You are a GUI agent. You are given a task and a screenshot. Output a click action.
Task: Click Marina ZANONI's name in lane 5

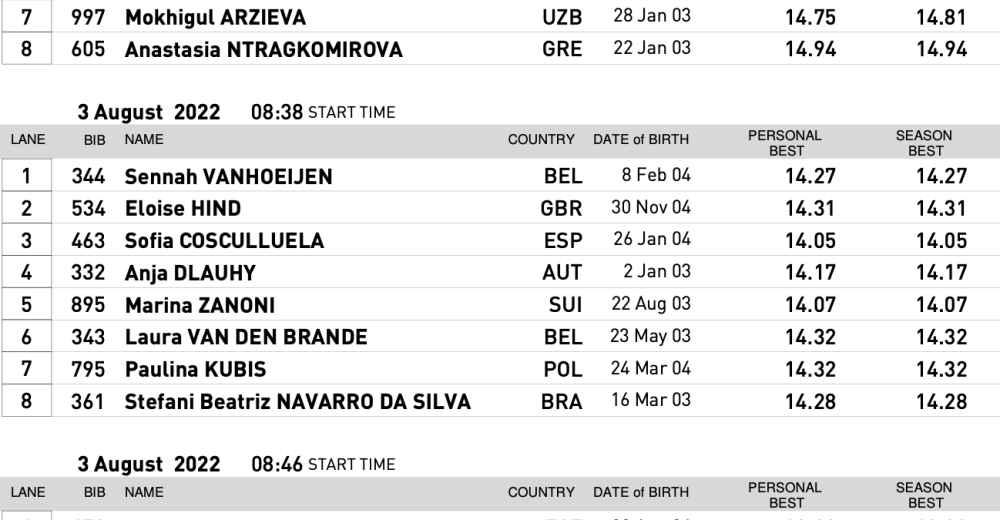pyautogui.click(x=200, y=305)
